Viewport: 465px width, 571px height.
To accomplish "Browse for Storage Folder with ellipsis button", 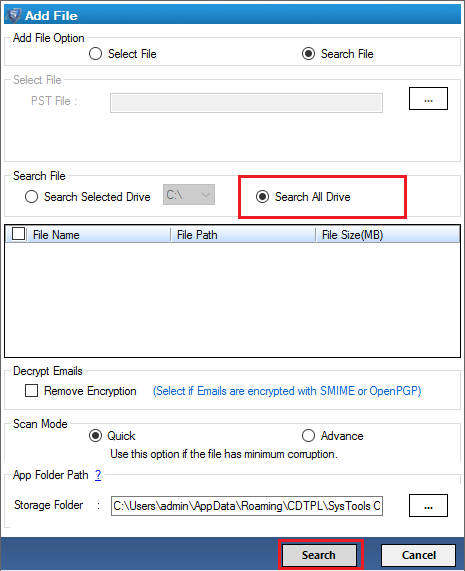I will click(x=428, y=505).
